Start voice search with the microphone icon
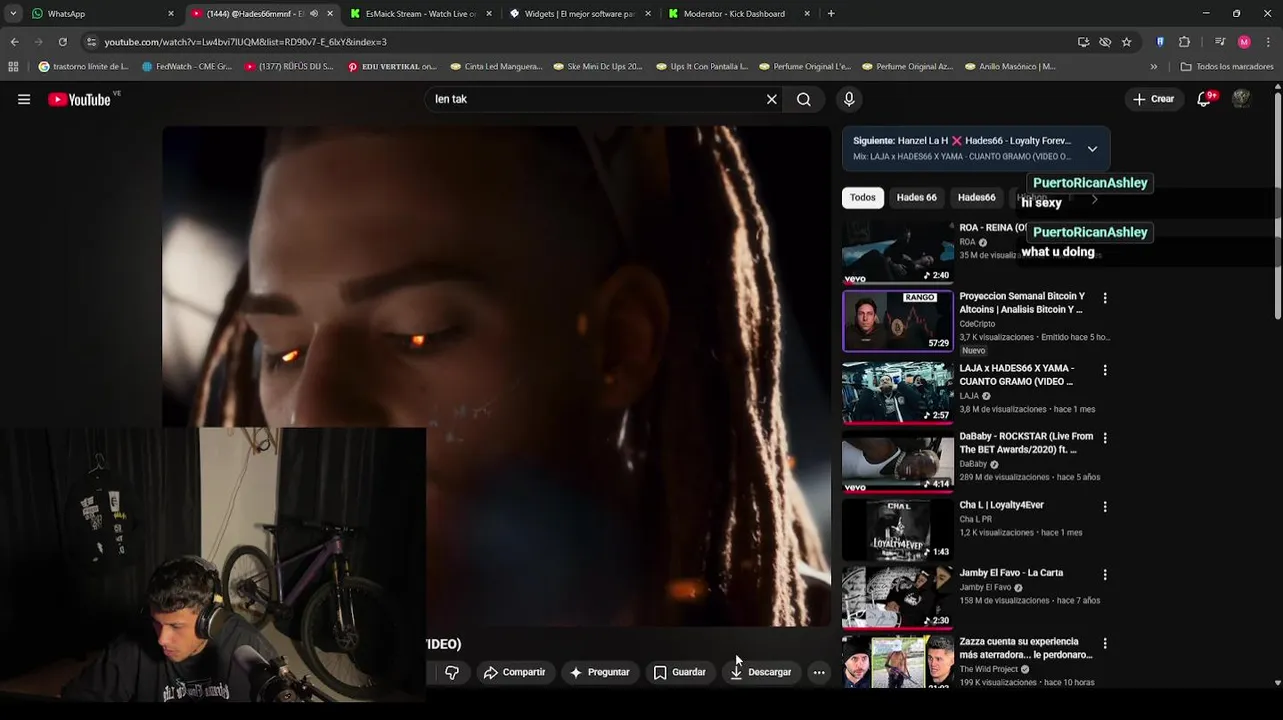The height and width of the screenshot is (720, 1283). 849,99
